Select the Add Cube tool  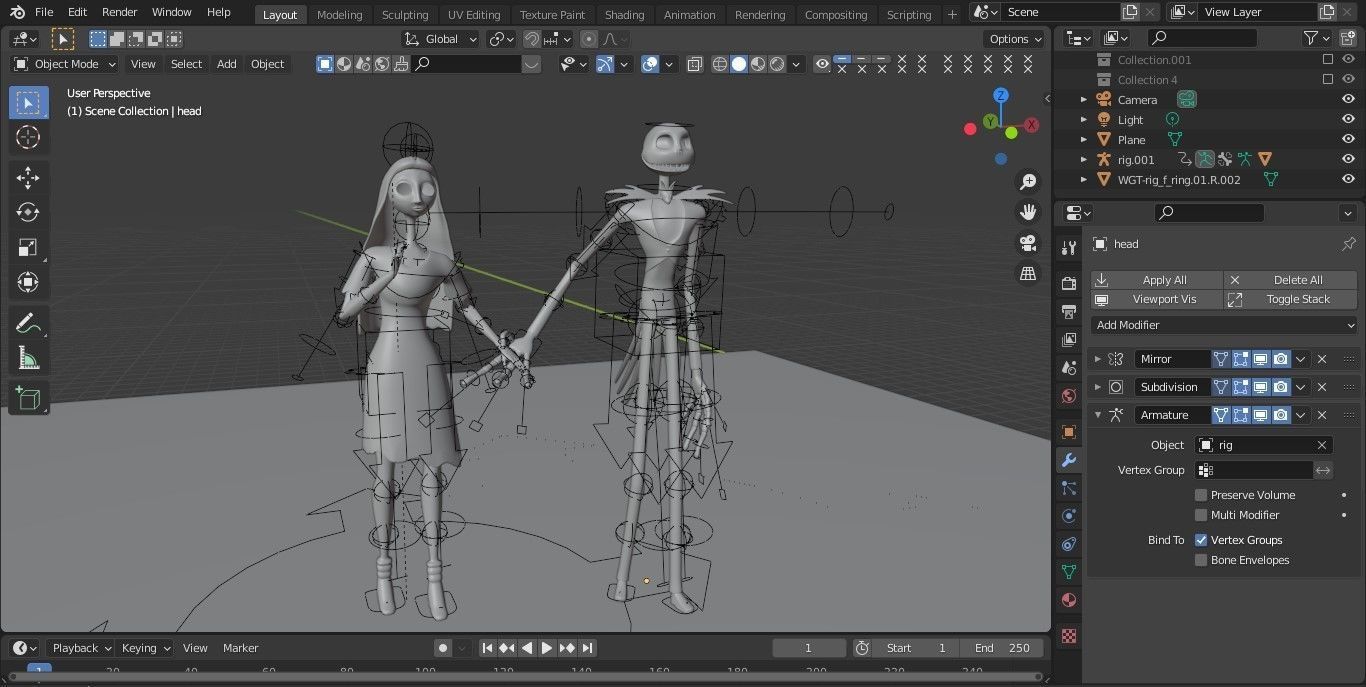pyautogui.click(x=28, y=398)
